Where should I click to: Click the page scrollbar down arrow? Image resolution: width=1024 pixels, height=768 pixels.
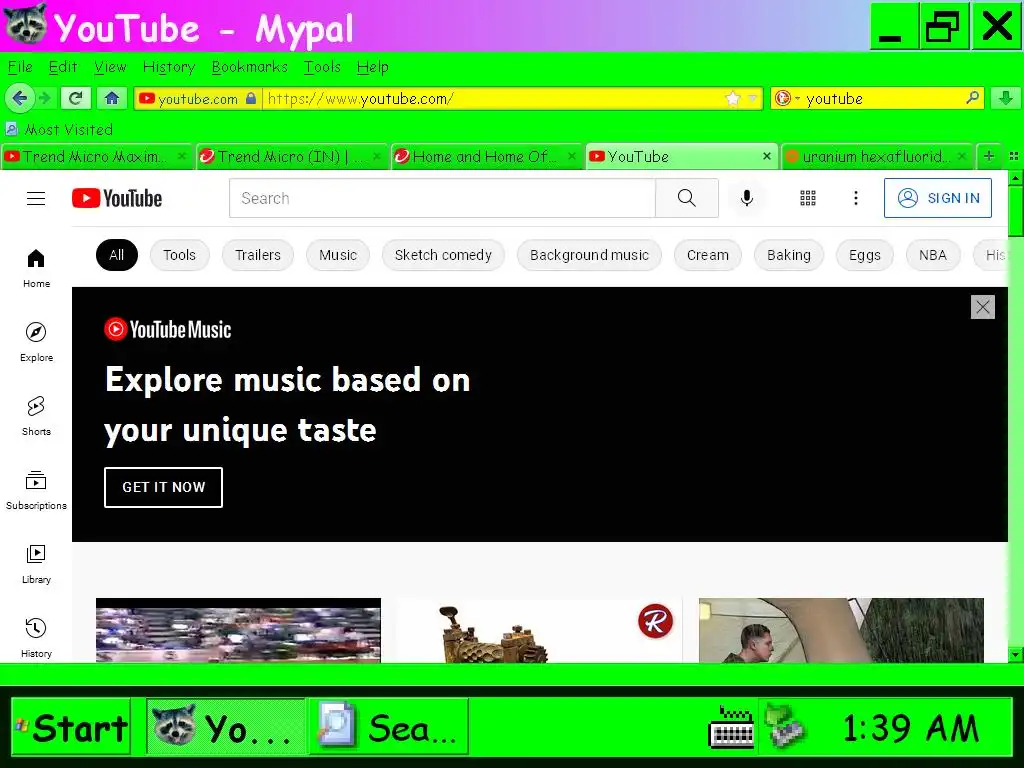[x=1016, y=654]
